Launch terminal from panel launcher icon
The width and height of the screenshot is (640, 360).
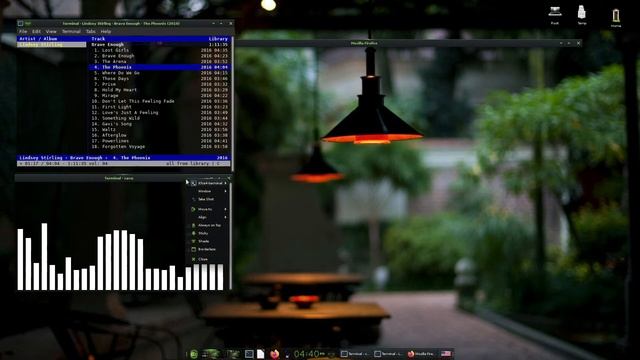(249, 354)
